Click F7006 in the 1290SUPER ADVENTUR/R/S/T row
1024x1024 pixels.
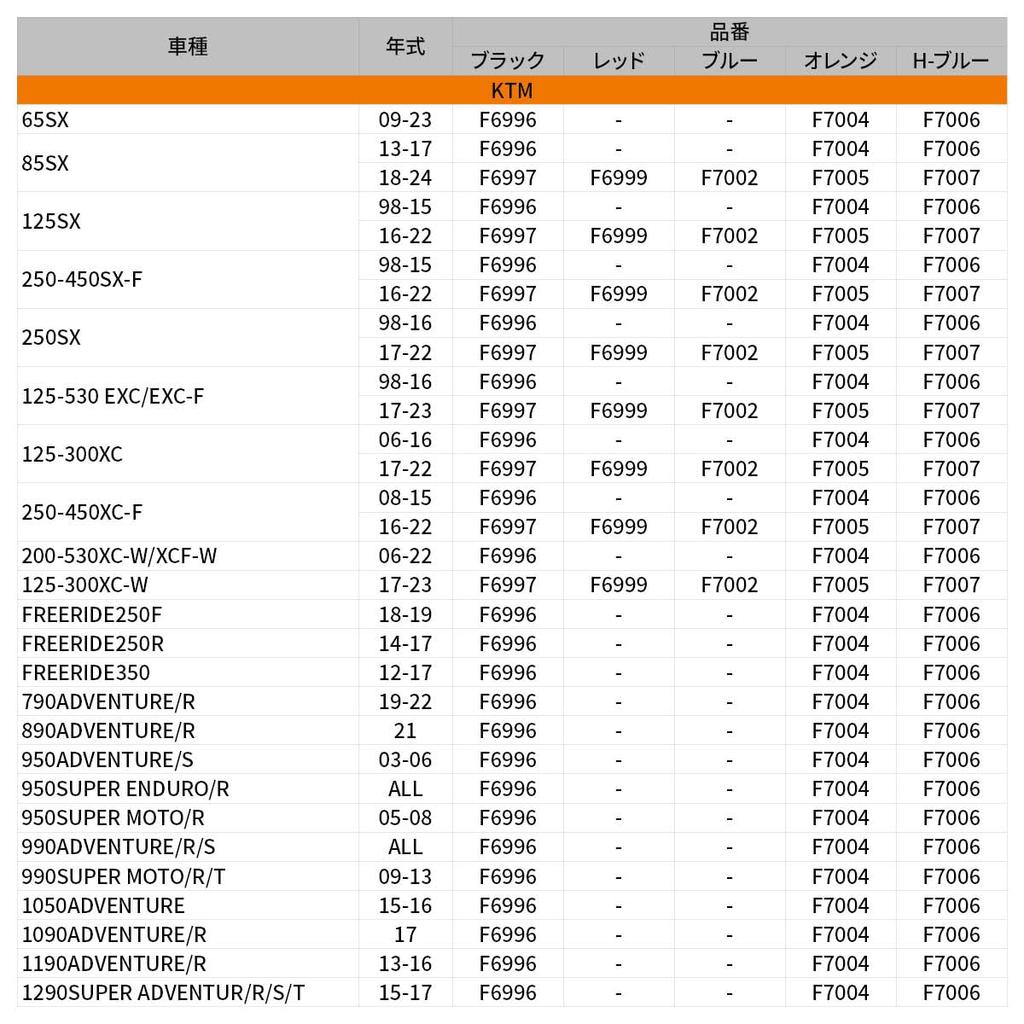pos(951,993)
